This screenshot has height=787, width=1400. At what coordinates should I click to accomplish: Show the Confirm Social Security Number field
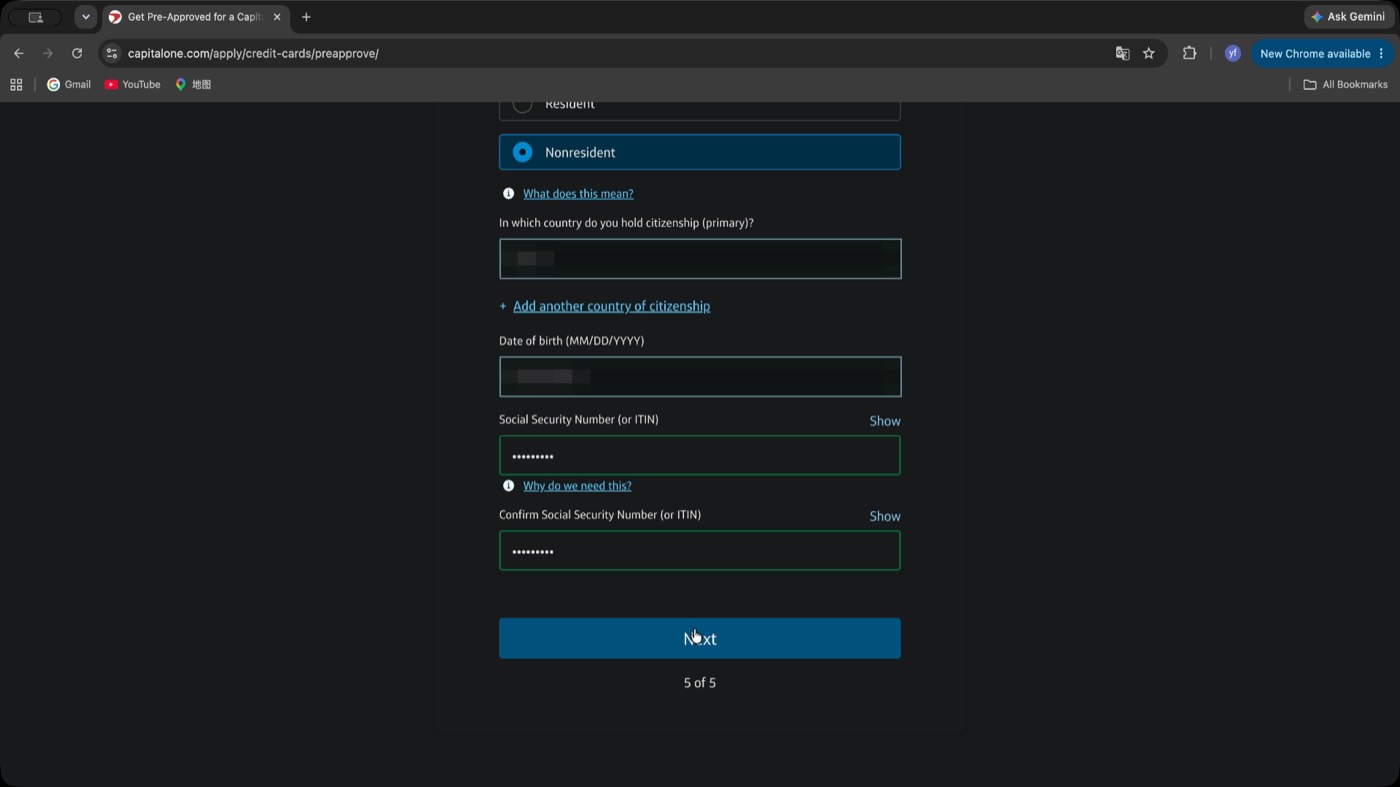[885, 516]
